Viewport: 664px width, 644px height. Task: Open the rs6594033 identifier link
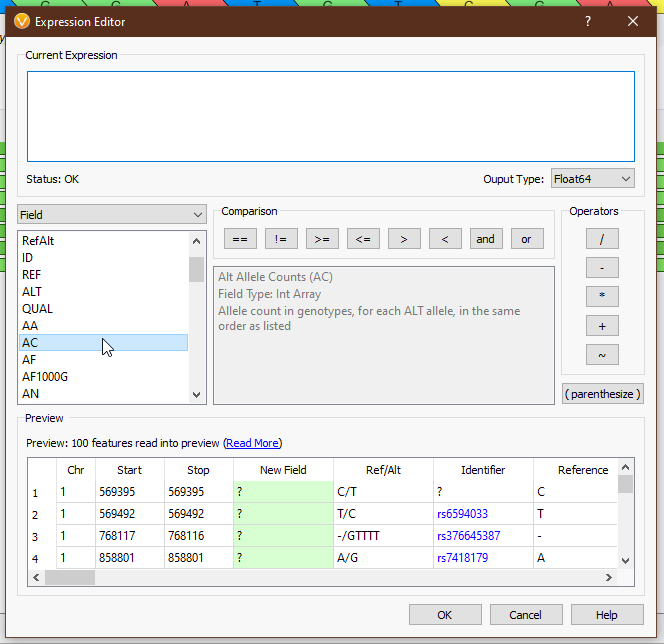[x=462, y=514]
